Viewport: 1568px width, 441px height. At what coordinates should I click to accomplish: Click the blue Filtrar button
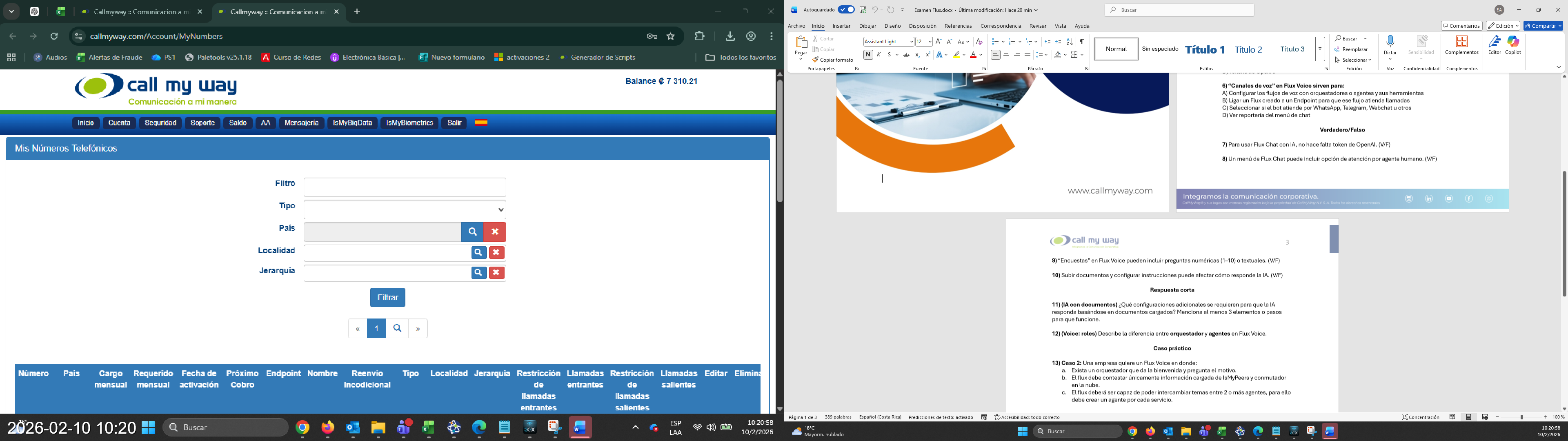tap(388, 297)
